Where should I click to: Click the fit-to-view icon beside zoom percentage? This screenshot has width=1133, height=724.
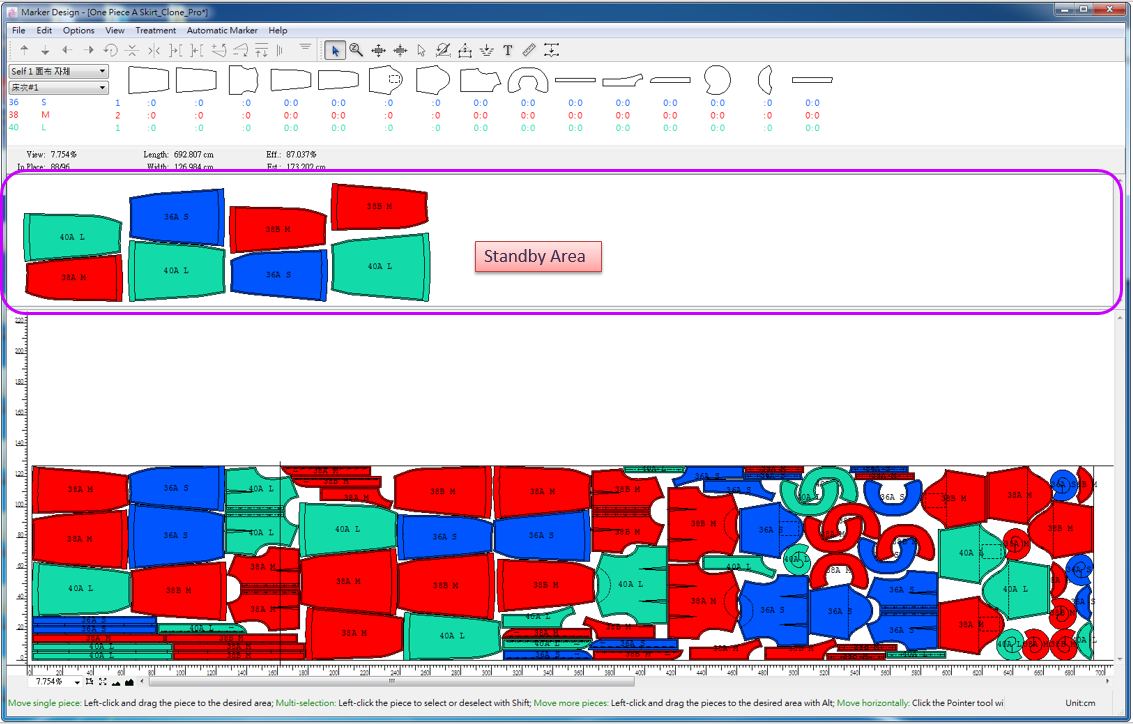coord(103,682)
